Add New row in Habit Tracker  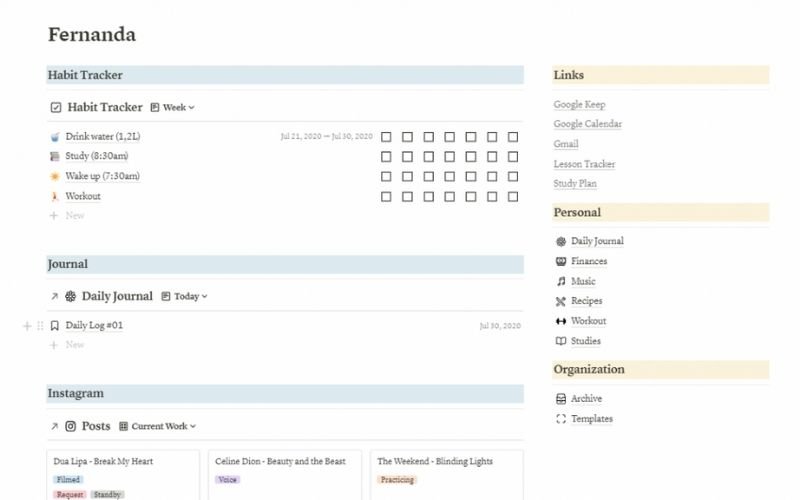coord(67,216)
